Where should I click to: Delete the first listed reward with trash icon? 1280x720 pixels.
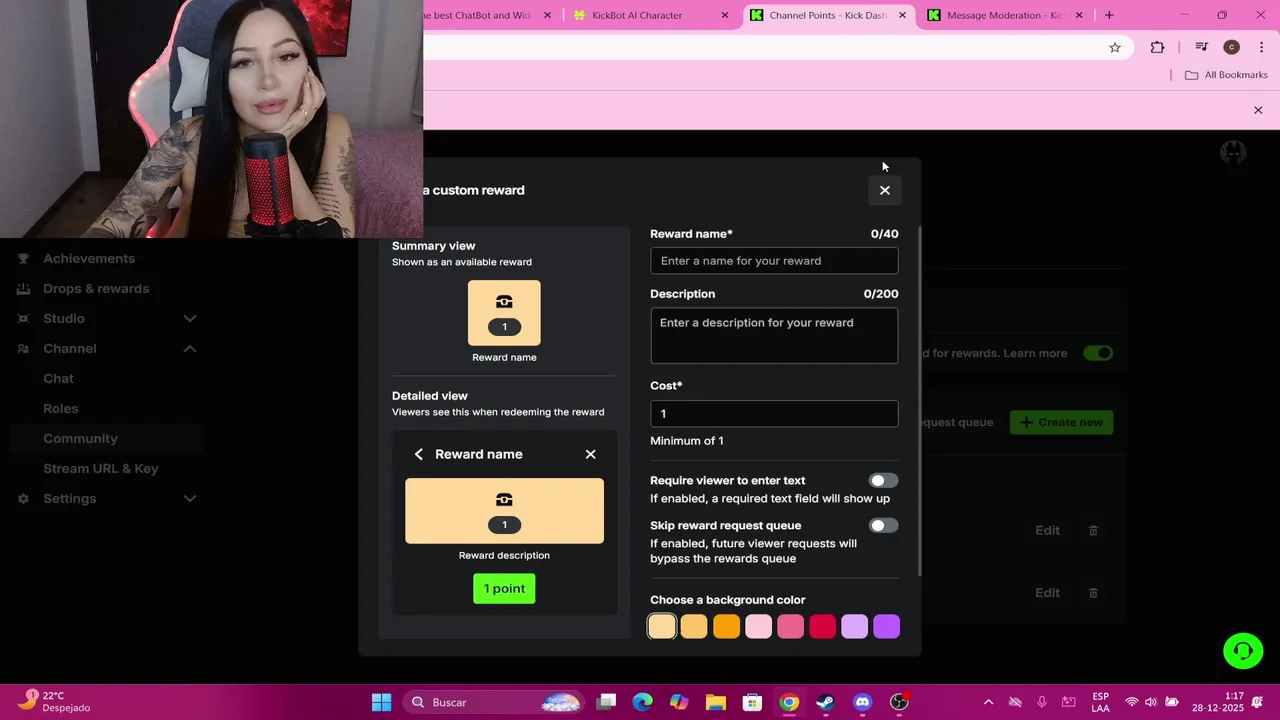pos(1093,530)
